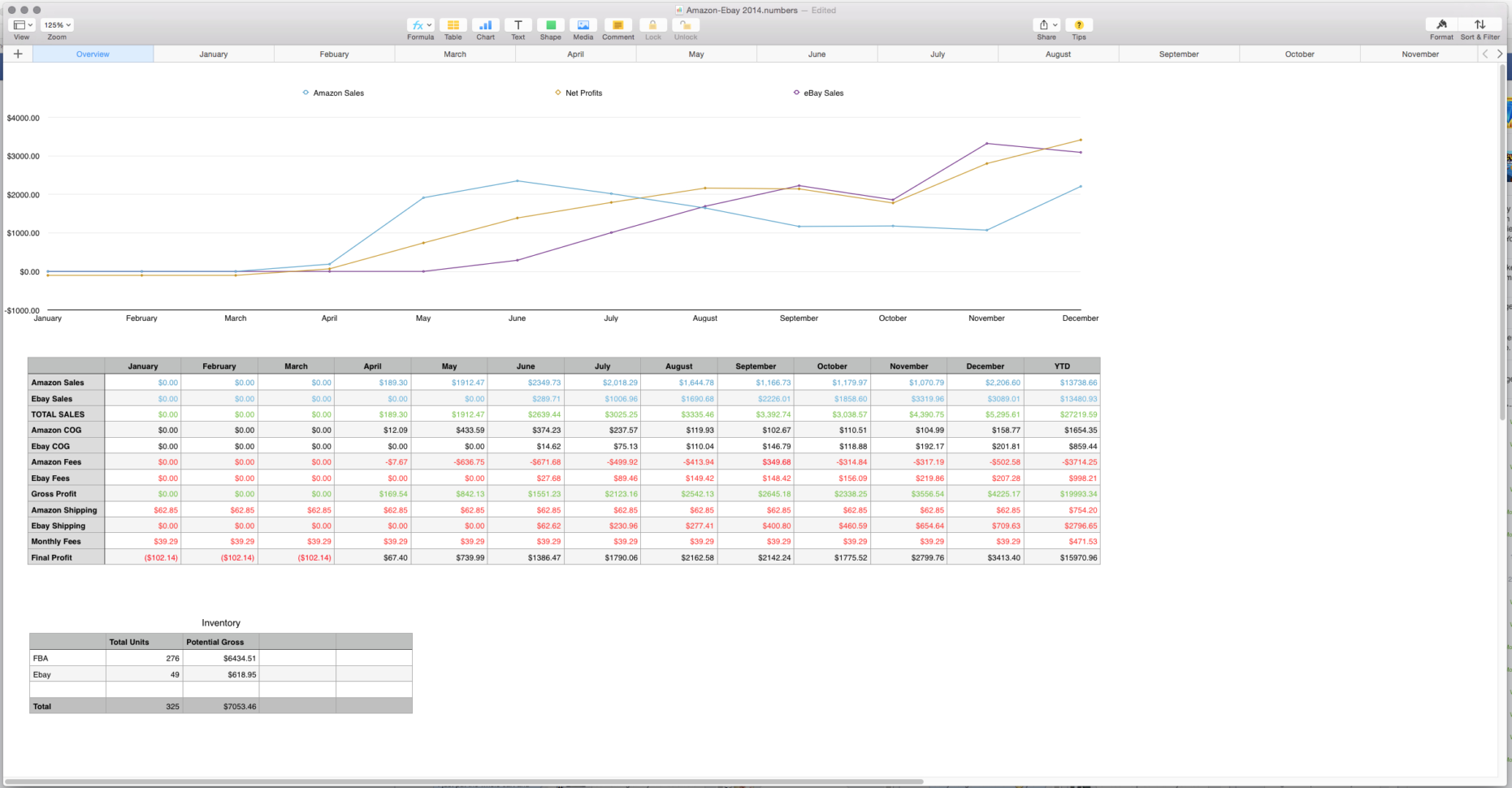This screenshot has height=788, width=1512.
Task: Switch to the September sheet tab
Action: 1178,54
